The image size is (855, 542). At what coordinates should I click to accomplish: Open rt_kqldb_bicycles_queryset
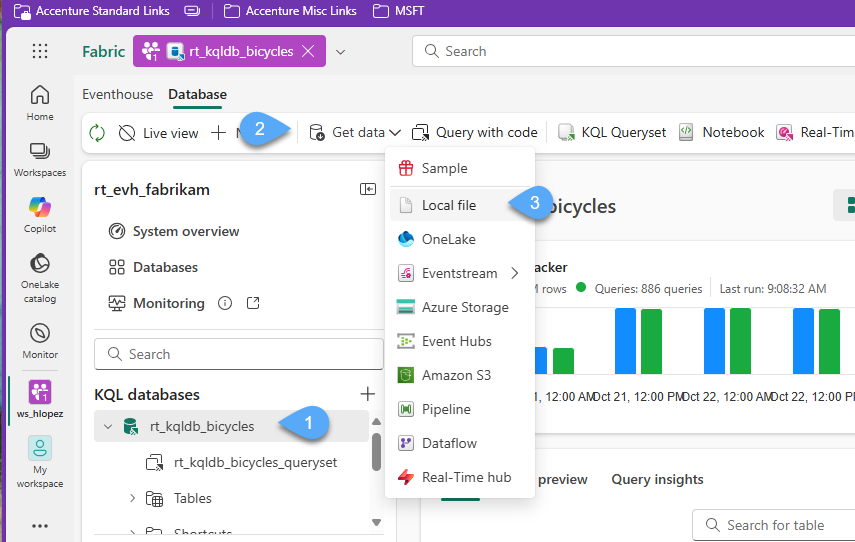242,462
